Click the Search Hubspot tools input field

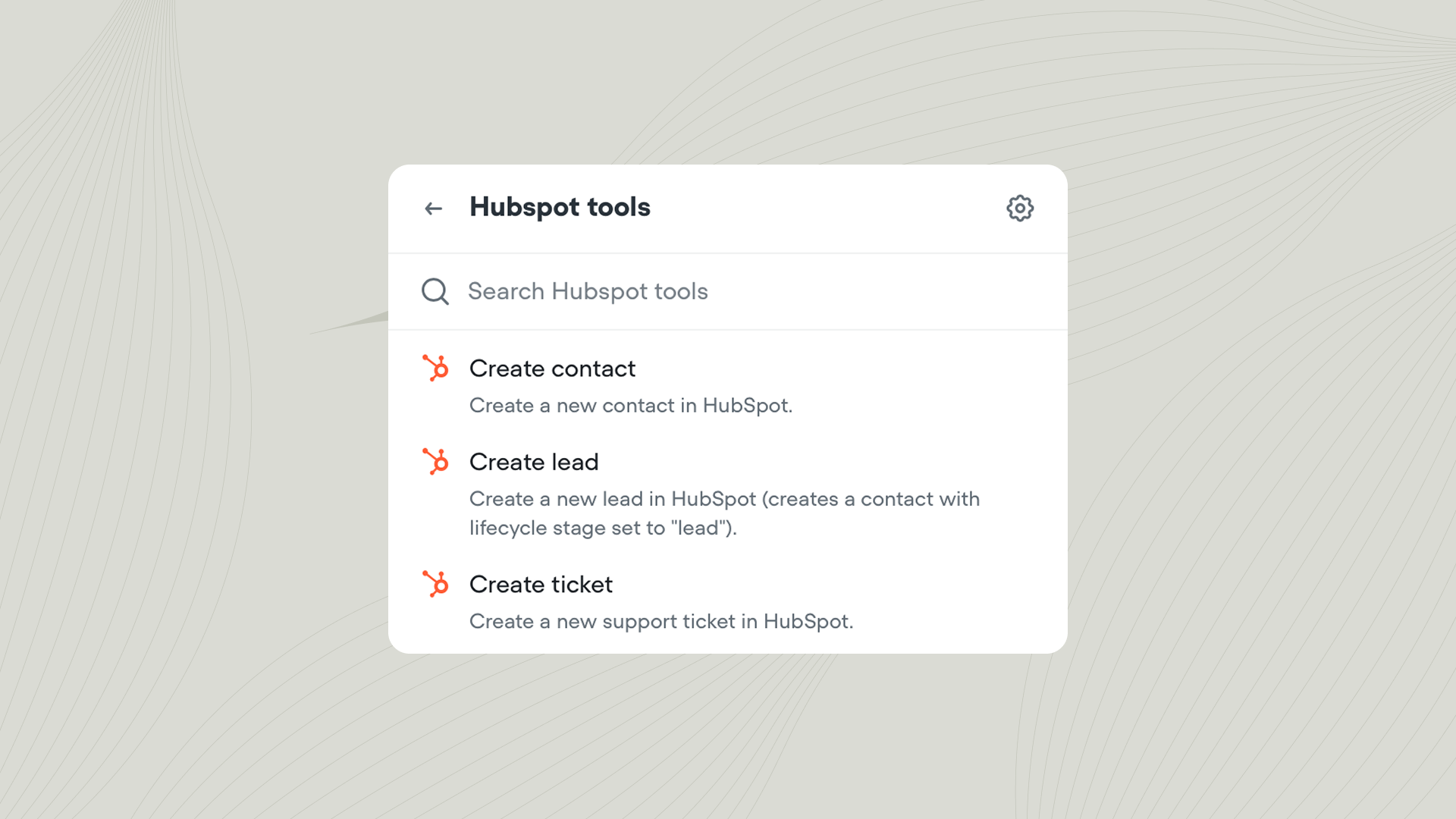pyautogui.click(x=682, y=291)
